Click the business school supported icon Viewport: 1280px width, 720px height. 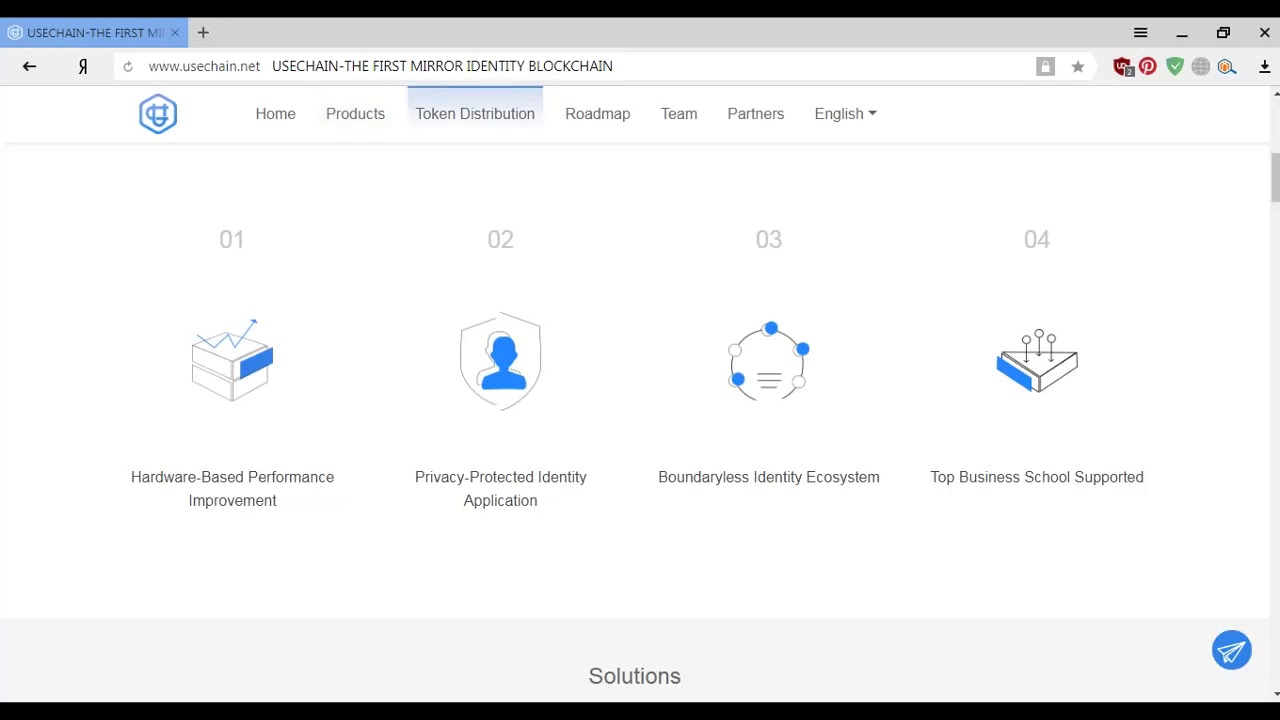pos(1037,360)
